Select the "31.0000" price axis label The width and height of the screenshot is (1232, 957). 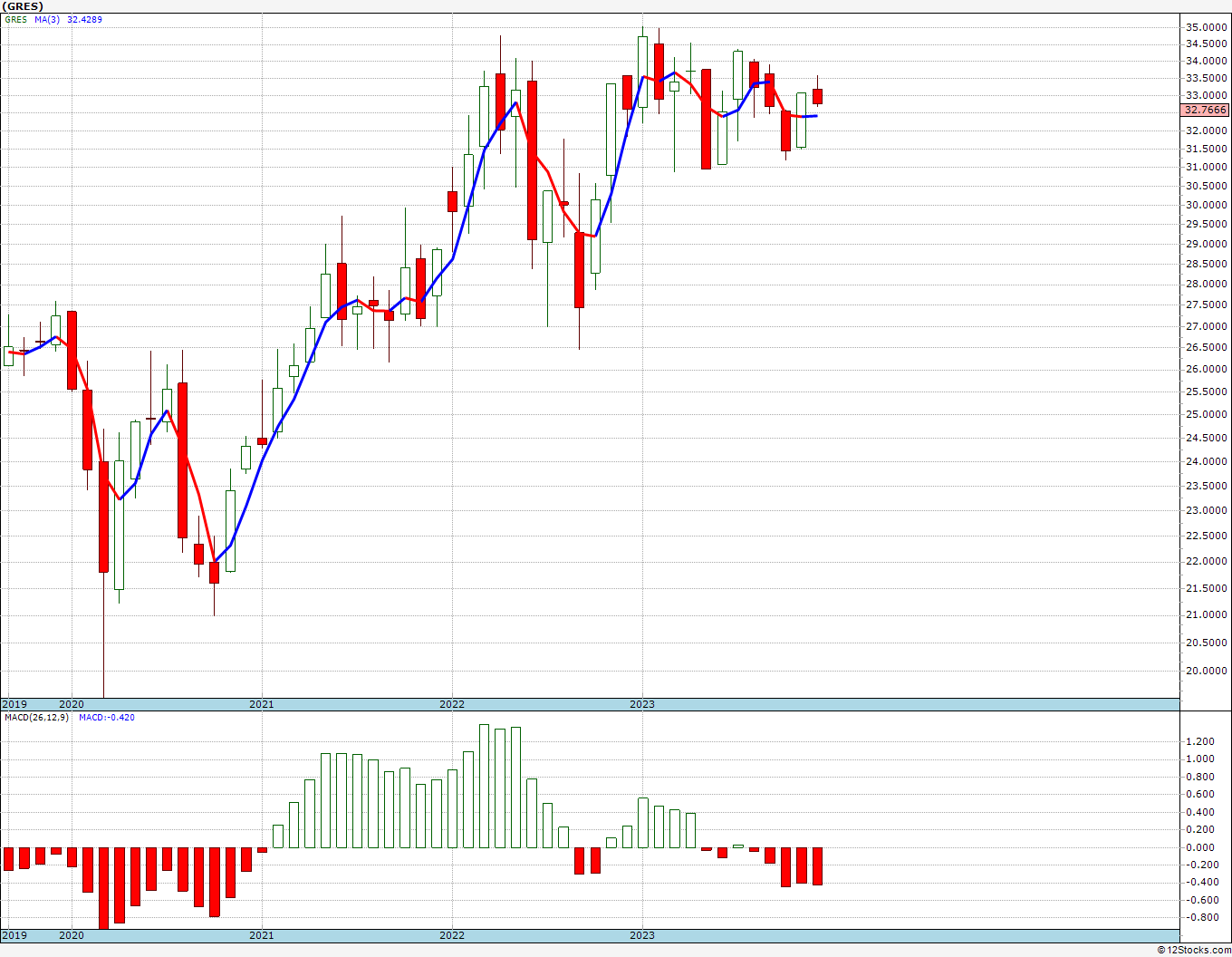[x=1207, y=168]
